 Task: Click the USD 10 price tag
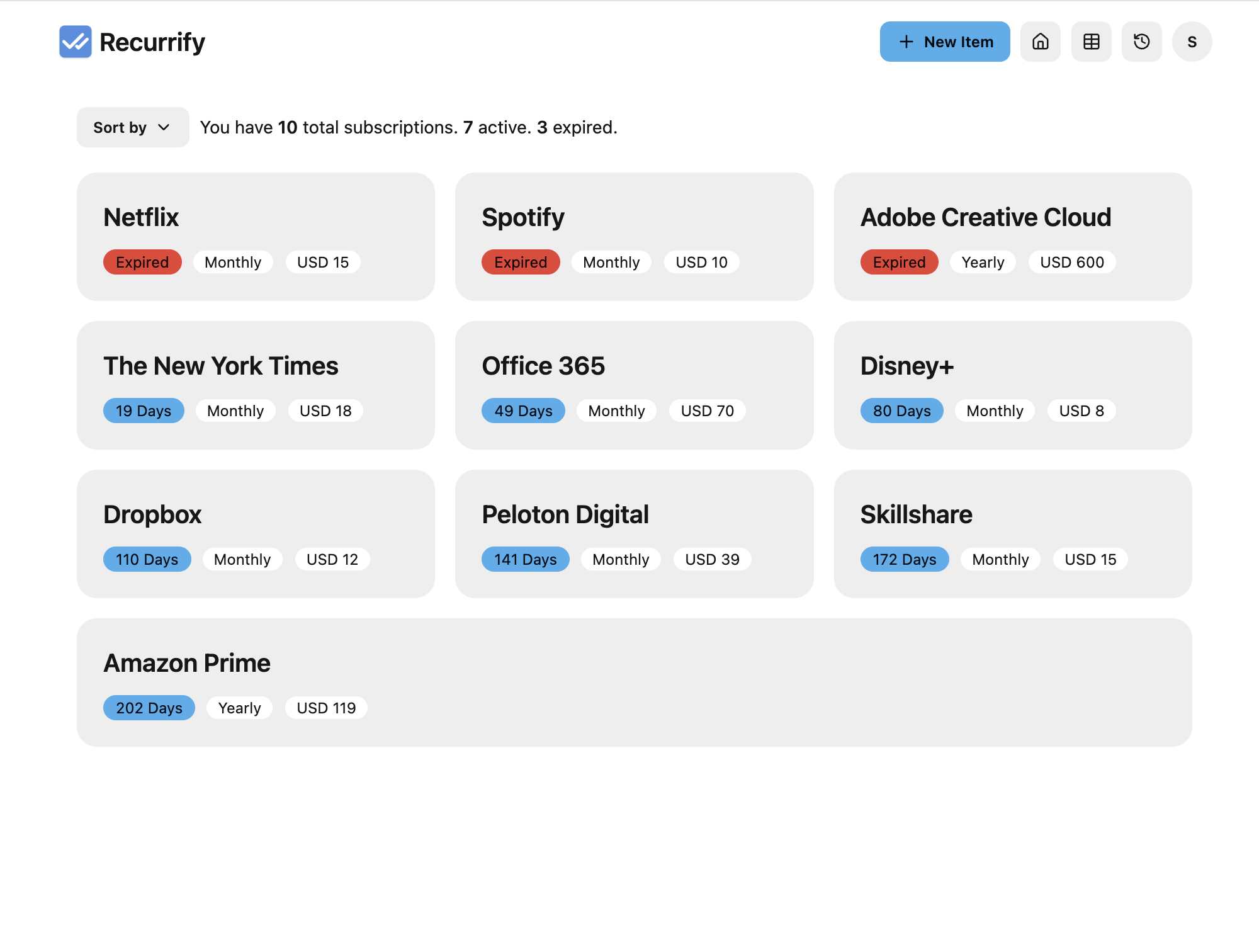(701, 262)
